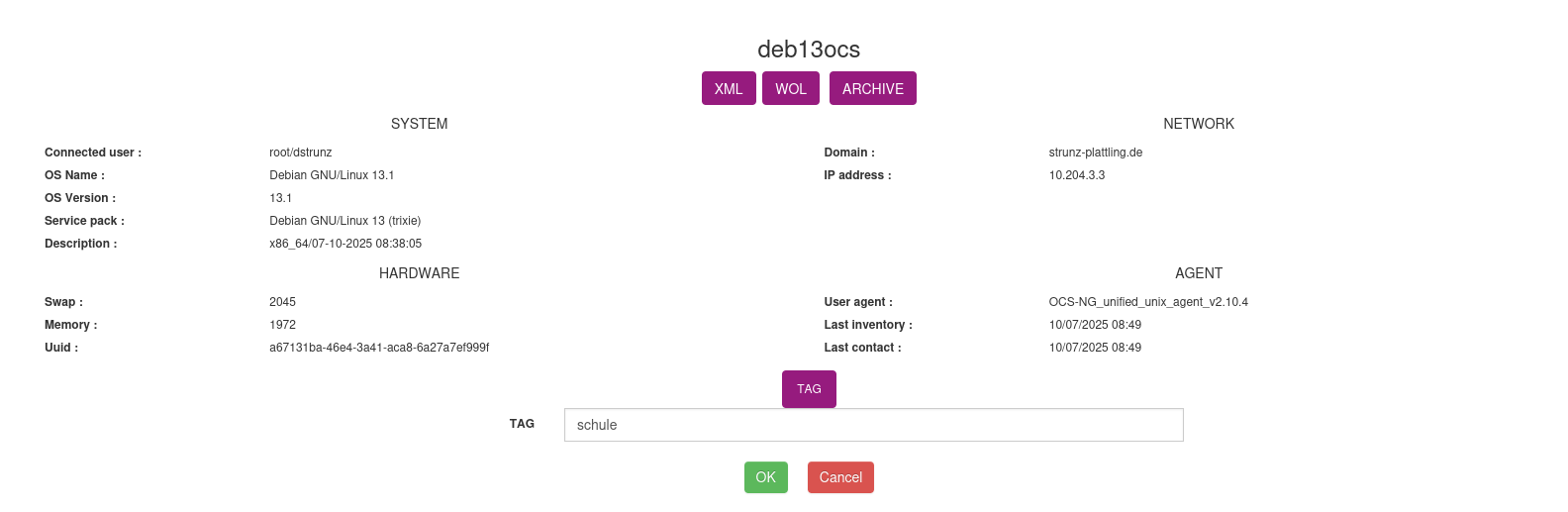Archive the computer with ARCHIVE button
The image size is (1568, 512).
coord(872,88)
